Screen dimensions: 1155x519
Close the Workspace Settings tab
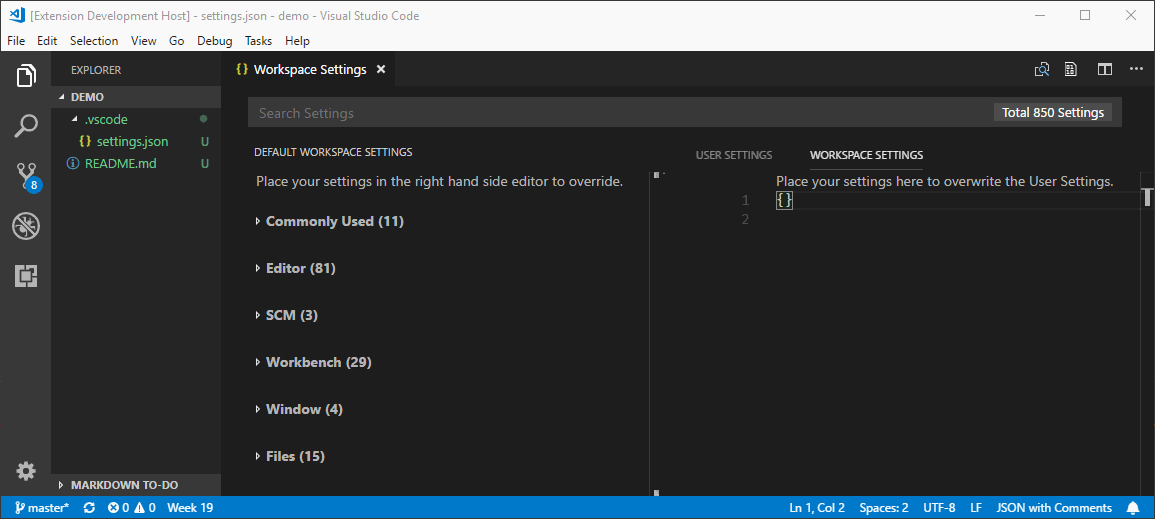click(381, 69)
